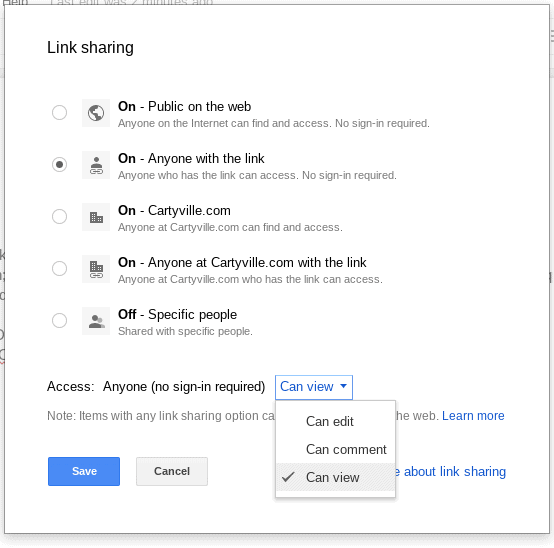Choose the On - Cartyville.com radio button

point(59,217)
